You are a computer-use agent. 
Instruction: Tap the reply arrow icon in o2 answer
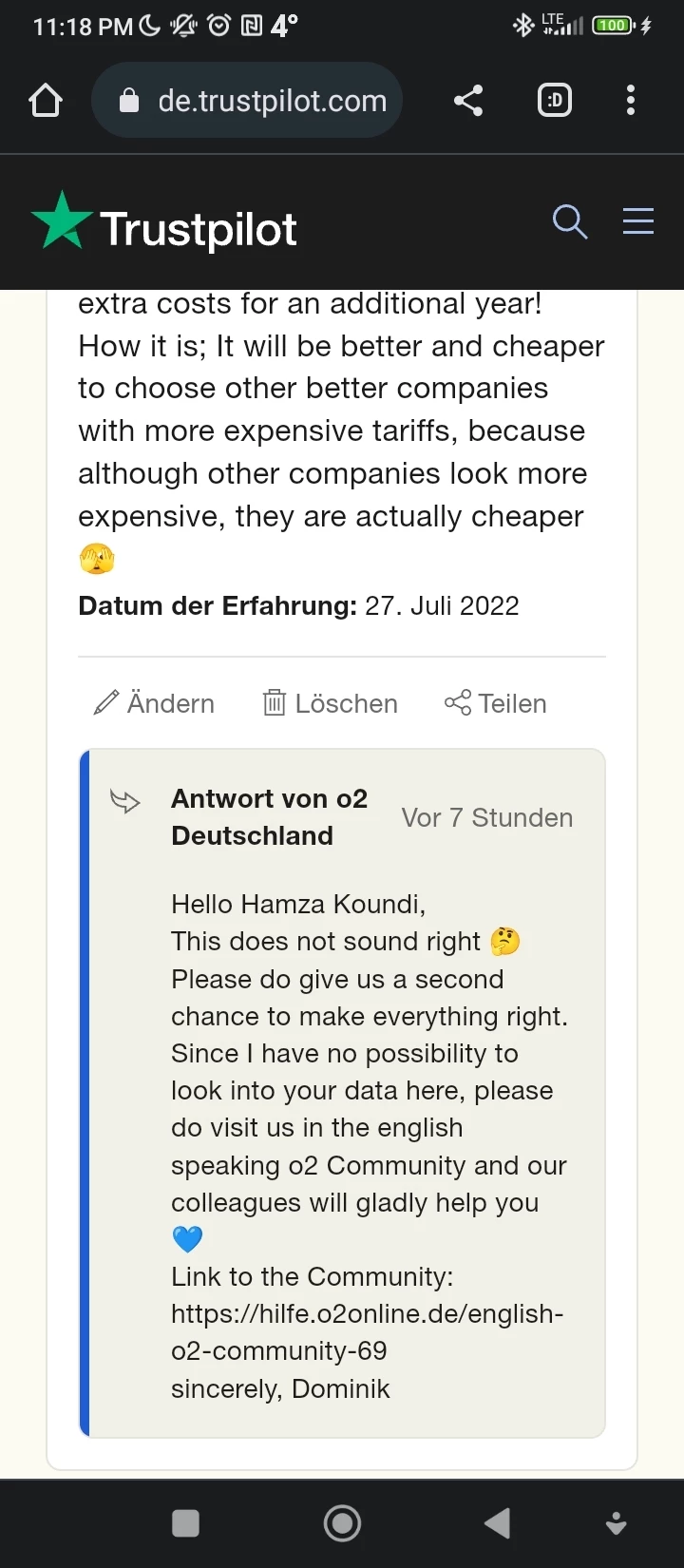point(125,801)
